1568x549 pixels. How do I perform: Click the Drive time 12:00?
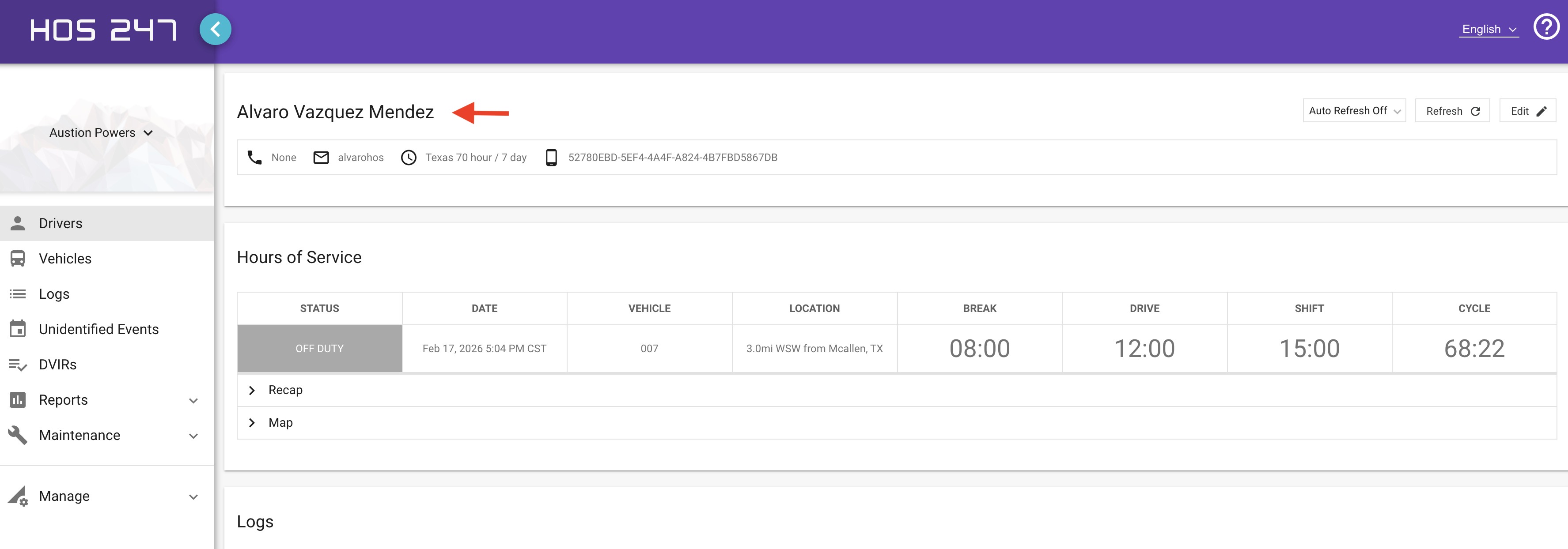click(1144, 348)
